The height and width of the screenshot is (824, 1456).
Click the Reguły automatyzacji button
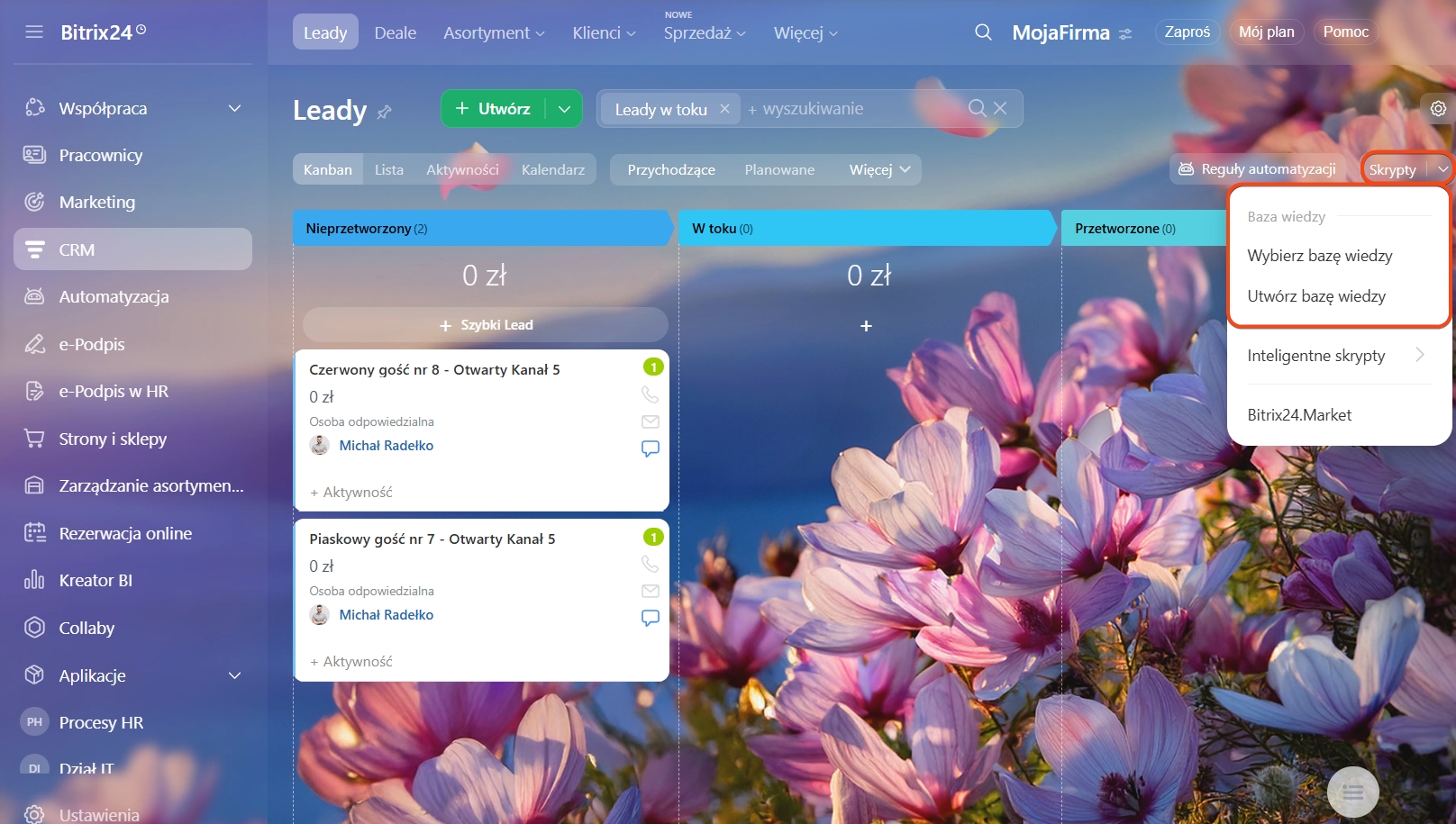(1258, 169)
